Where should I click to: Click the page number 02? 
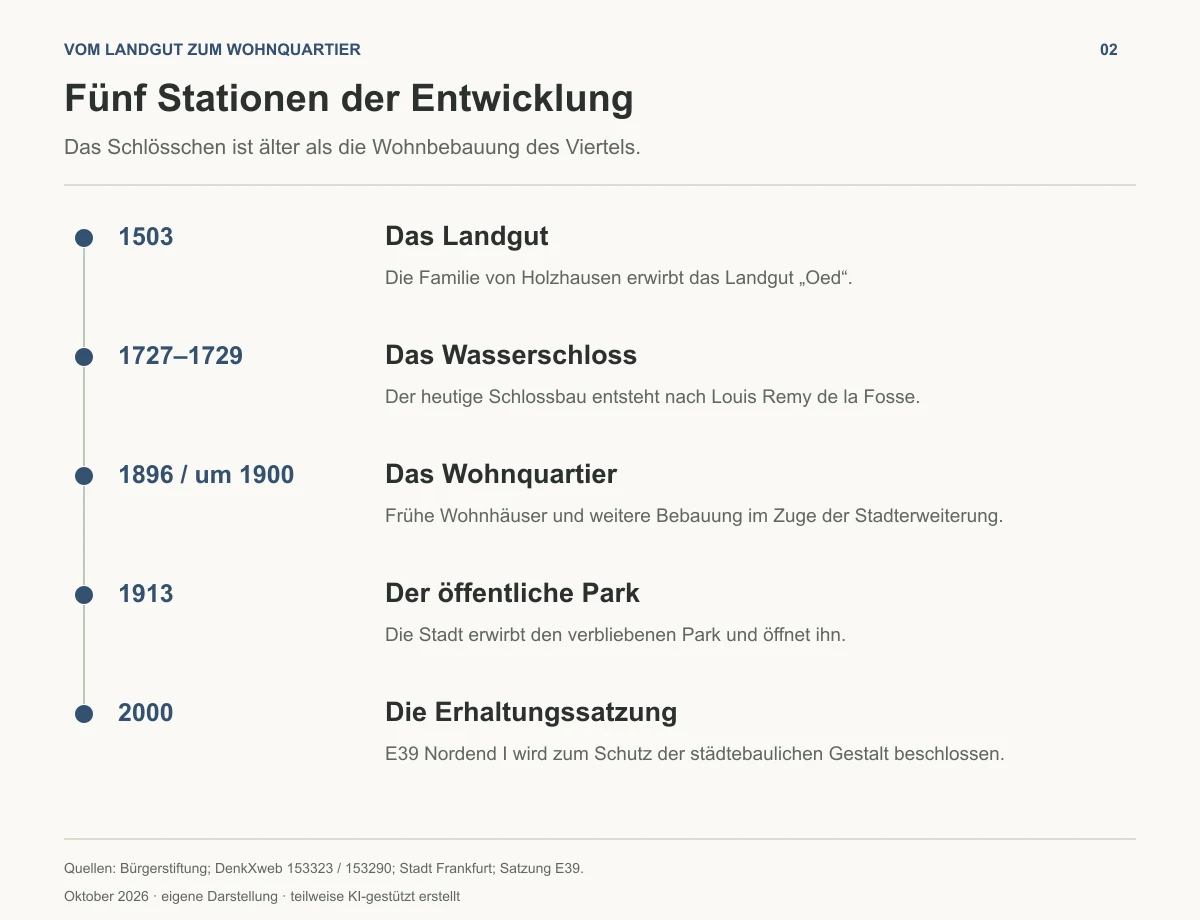point(1109,50)
